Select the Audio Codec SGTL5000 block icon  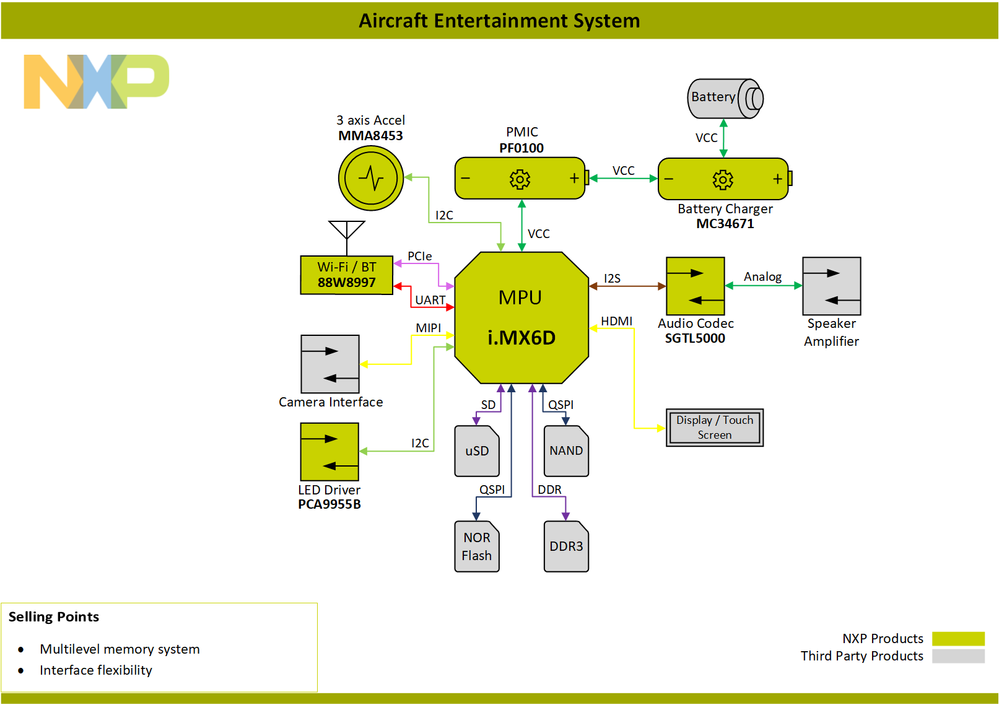695,286
